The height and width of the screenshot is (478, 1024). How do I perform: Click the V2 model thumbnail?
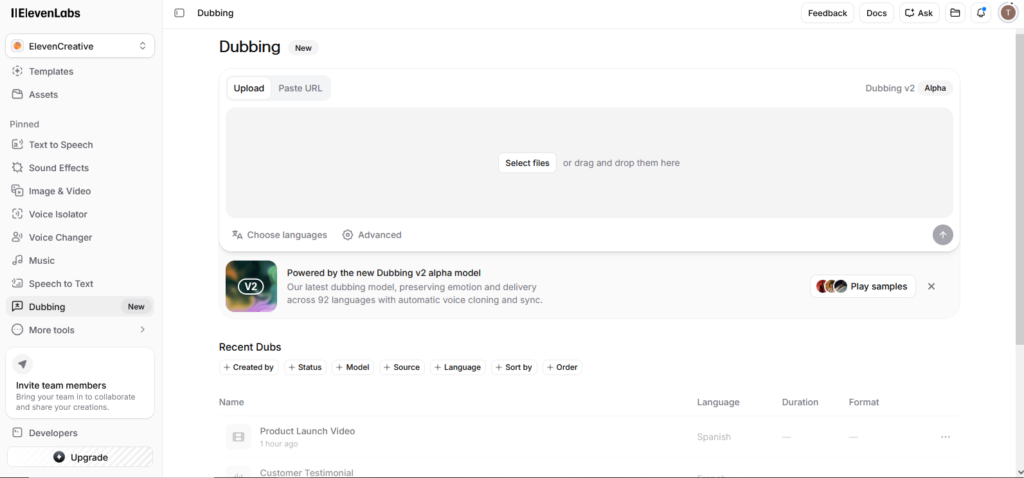[x=251, y=286]
